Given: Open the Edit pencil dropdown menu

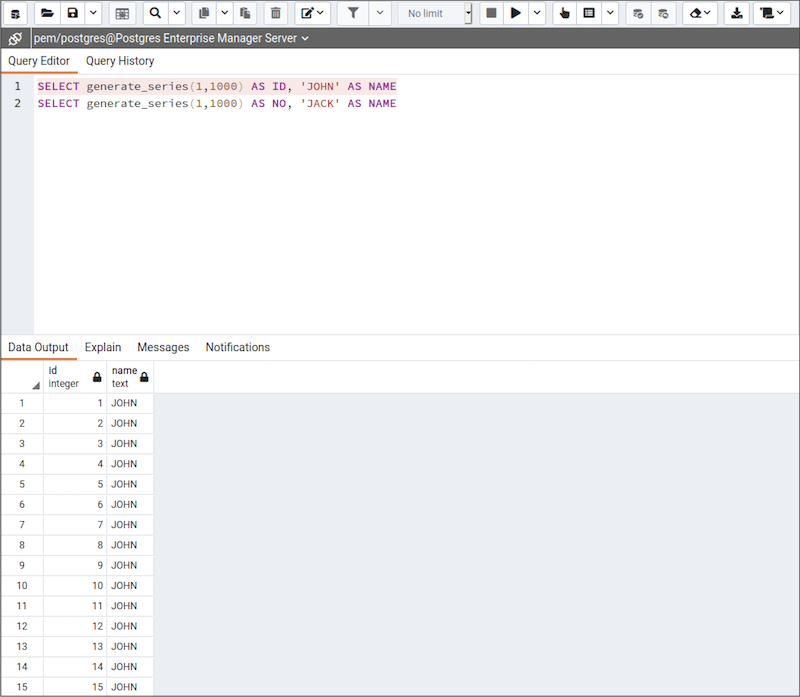Looking at the screenshot, I should 312,13.
